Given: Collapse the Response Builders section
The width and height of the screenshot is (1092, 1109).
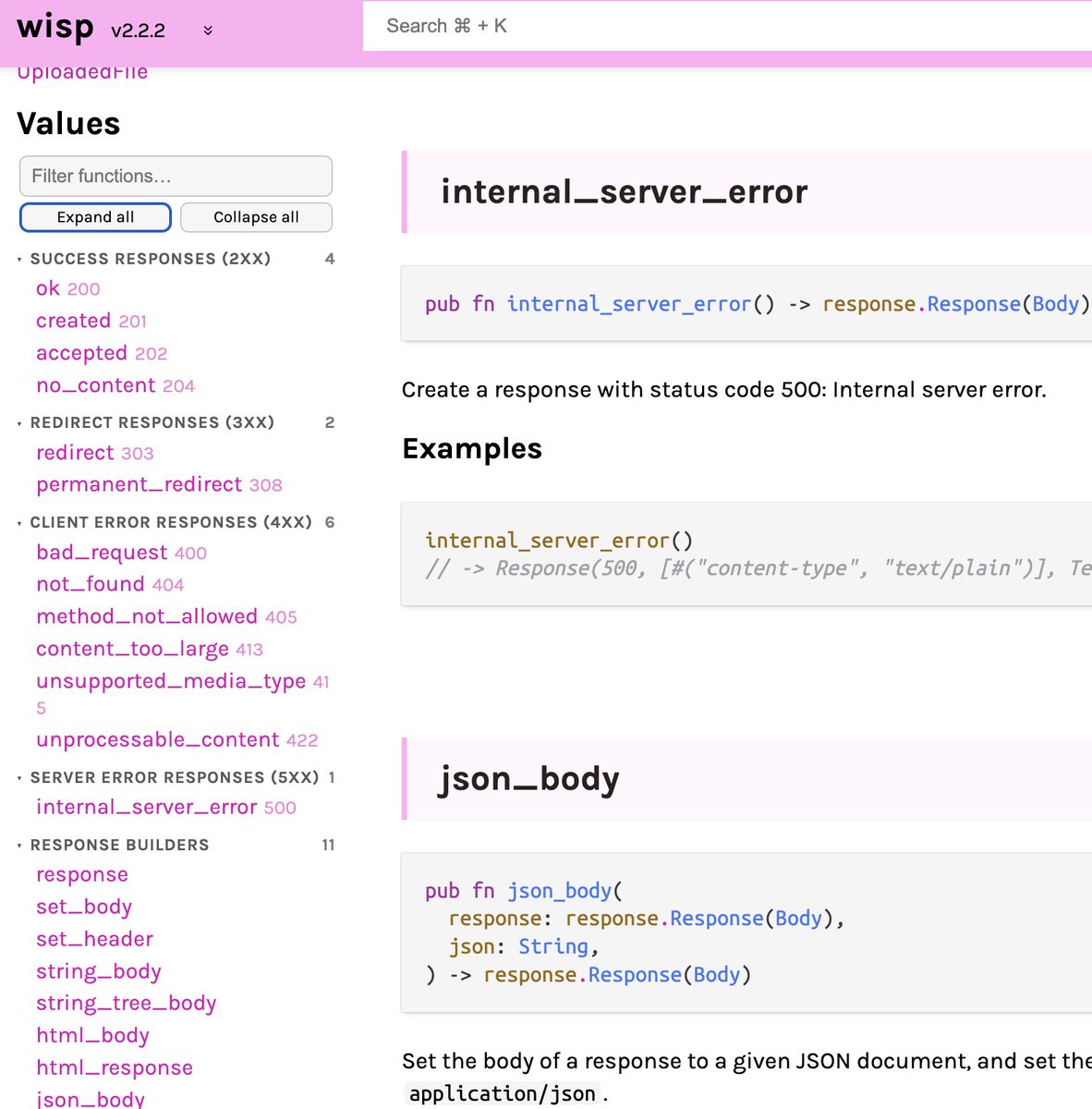Looking at the screenshot, I should tap(176, 845).
